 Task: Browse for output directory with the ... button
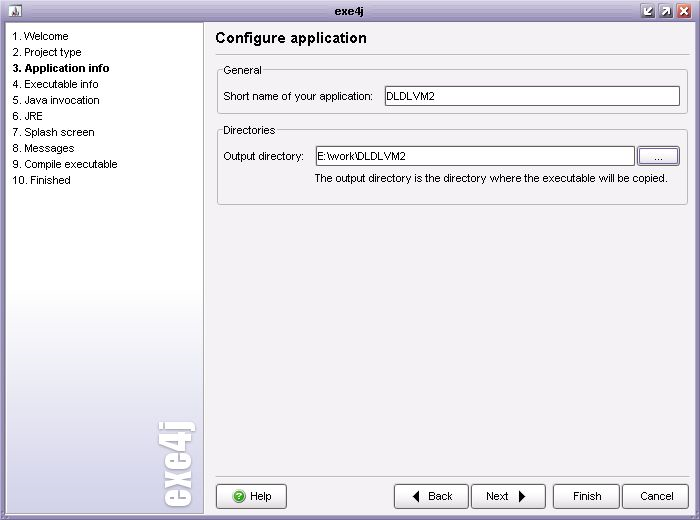pos(658,156)
